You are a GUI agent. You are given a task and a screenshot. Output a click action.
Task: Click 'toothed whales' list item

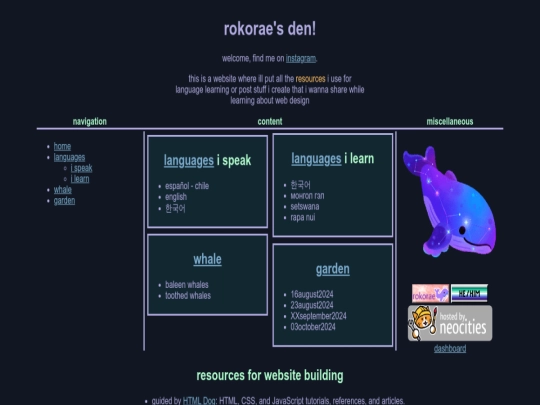[x=188, y=295]
